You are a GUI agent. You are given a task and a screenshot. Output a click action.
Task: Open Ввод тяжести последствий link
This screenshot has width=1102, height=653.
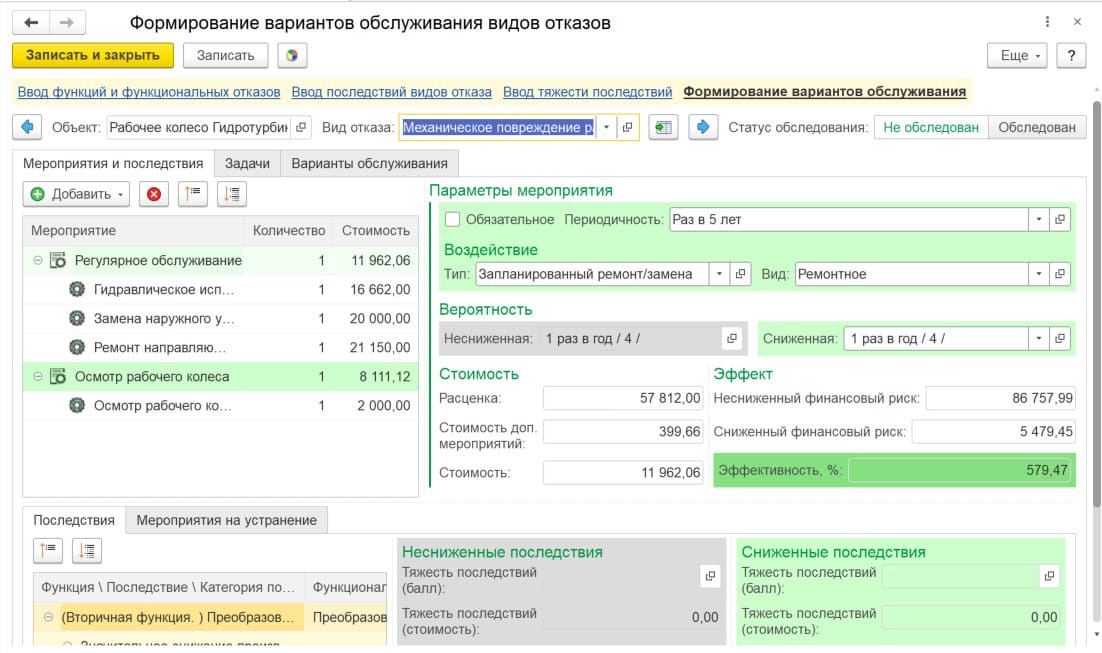[587, 92]
